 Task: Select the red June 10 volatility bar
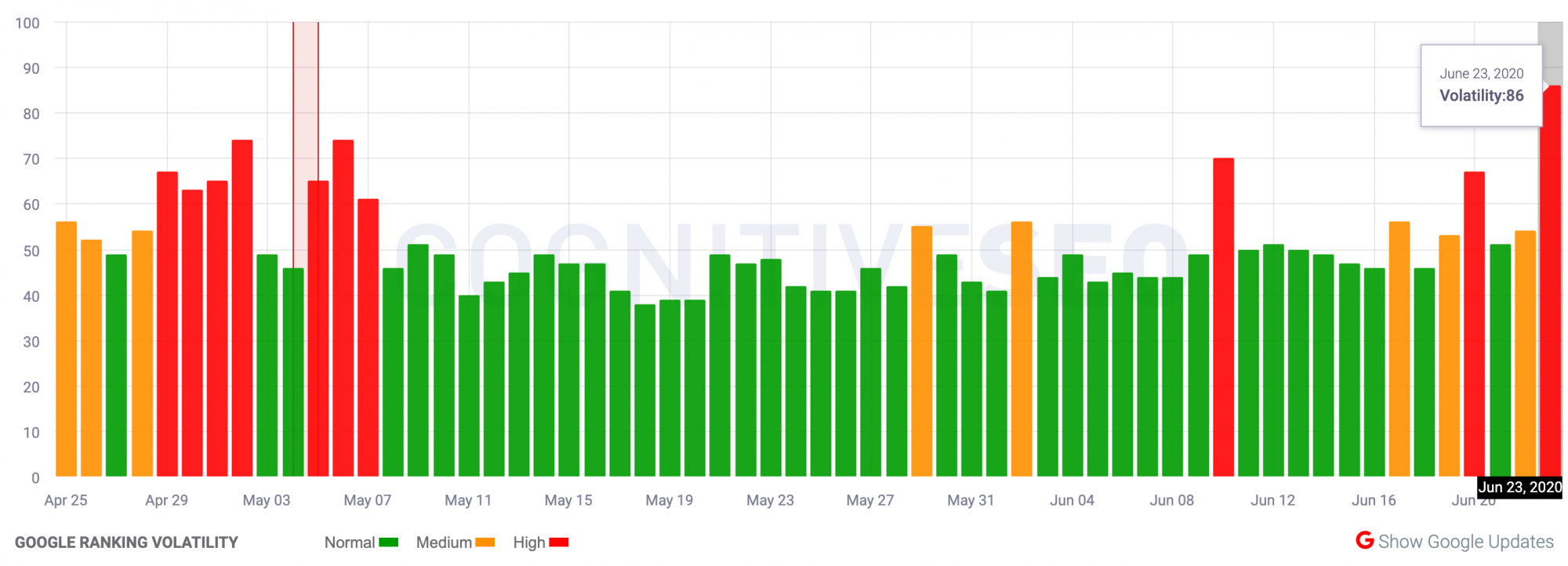tap(1224, 317)
